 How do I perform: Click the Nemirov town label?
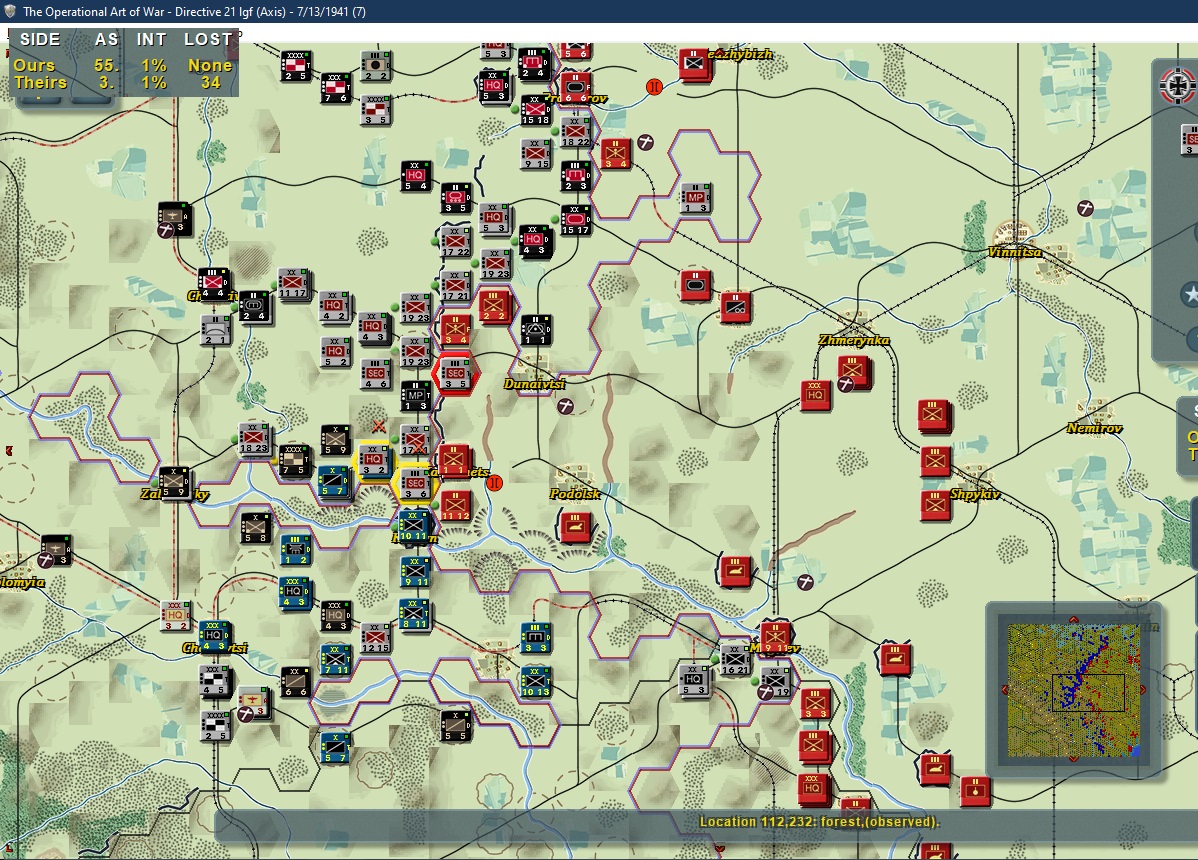click(1094, 428)
